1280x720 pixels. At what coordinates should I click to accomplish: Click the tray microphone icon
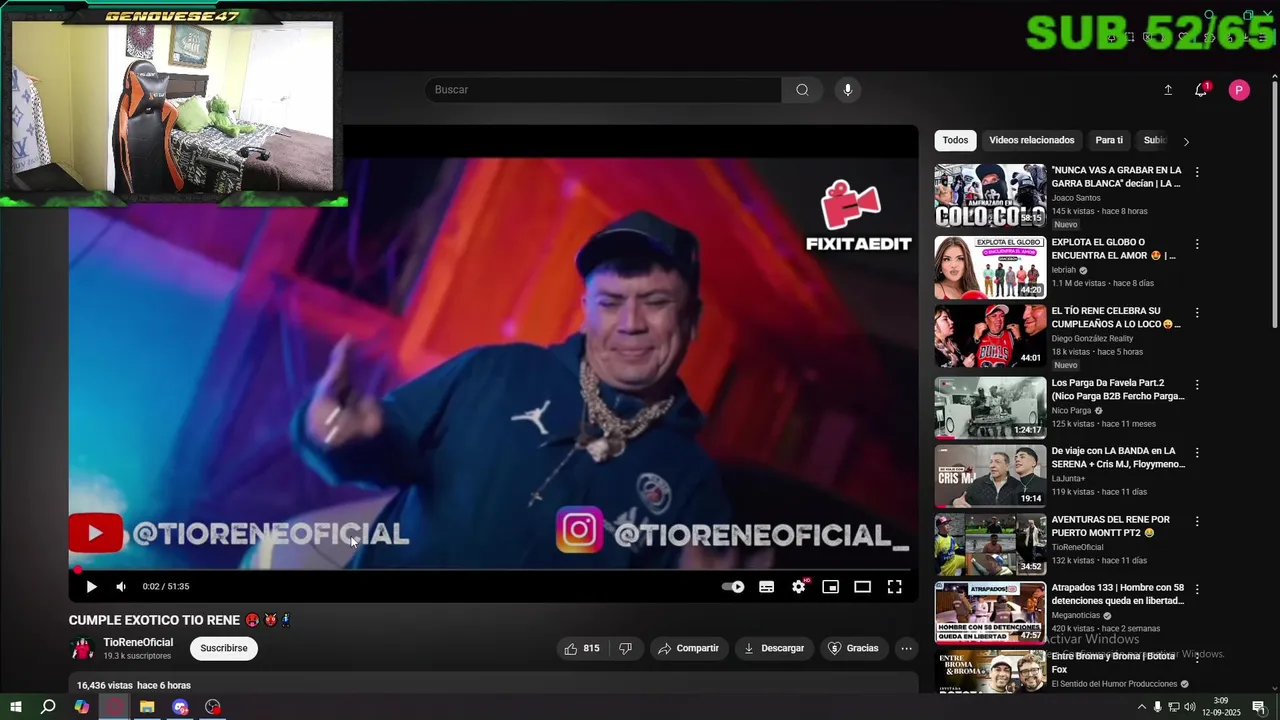coord(1158,707)
